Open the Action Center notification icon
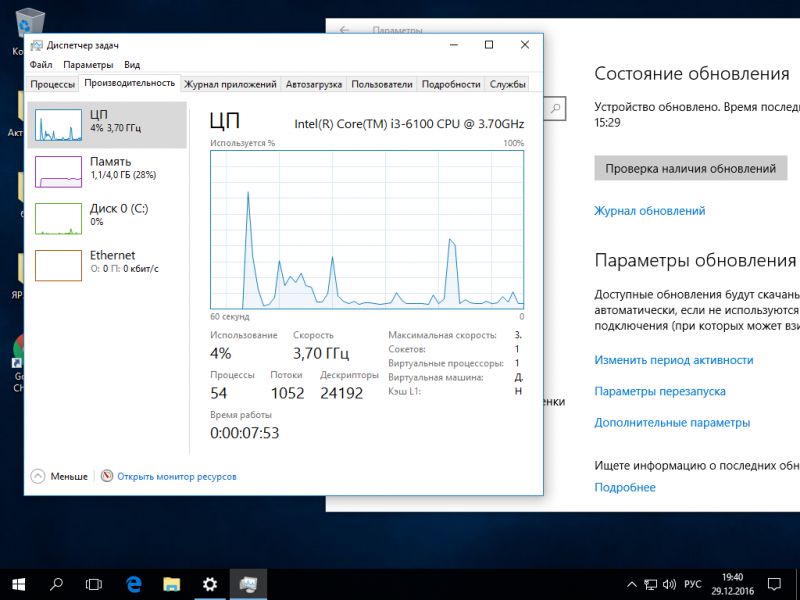 (x=774, y=585)
